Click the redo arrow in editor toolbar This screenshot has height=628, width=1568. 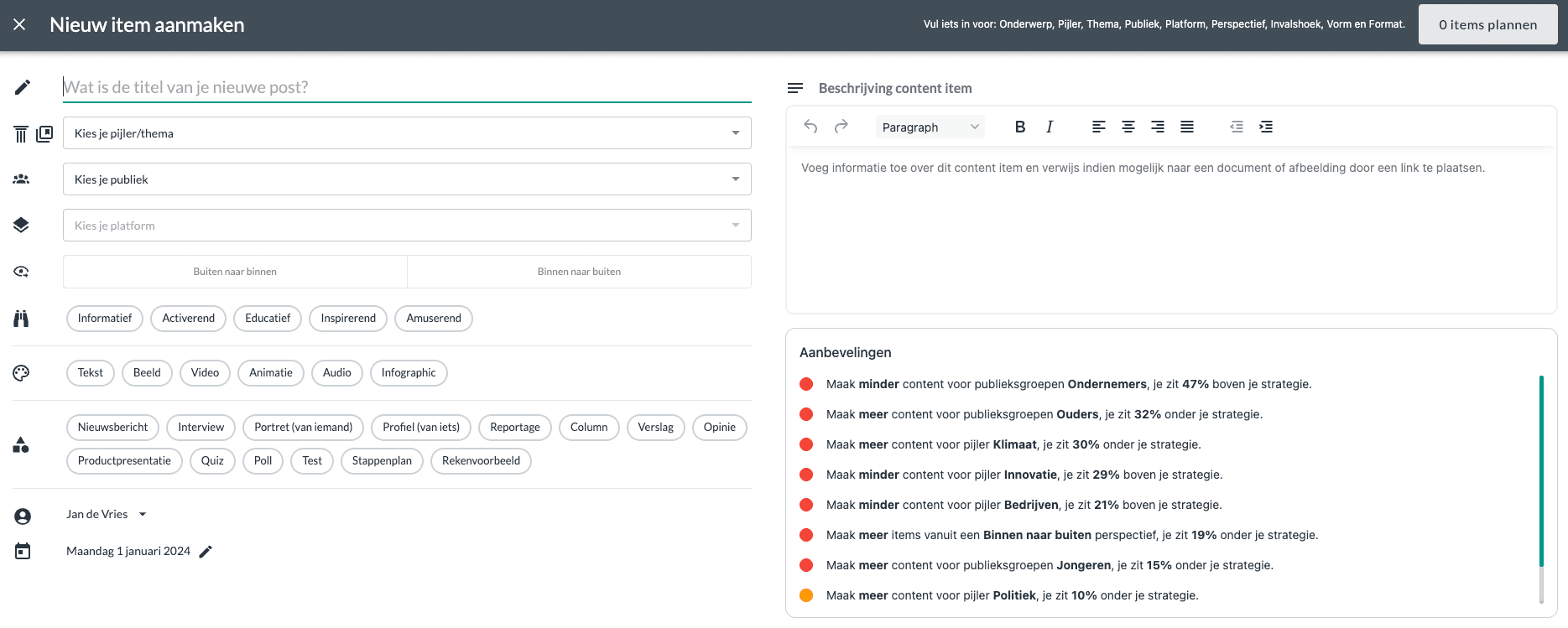841,127
